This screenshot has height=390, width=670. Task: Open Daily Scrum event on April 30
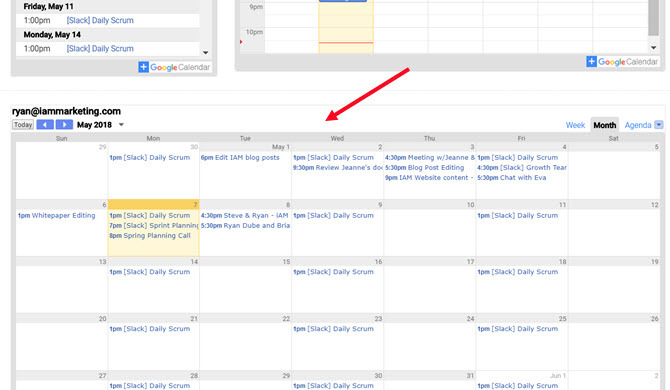(150, 158)
